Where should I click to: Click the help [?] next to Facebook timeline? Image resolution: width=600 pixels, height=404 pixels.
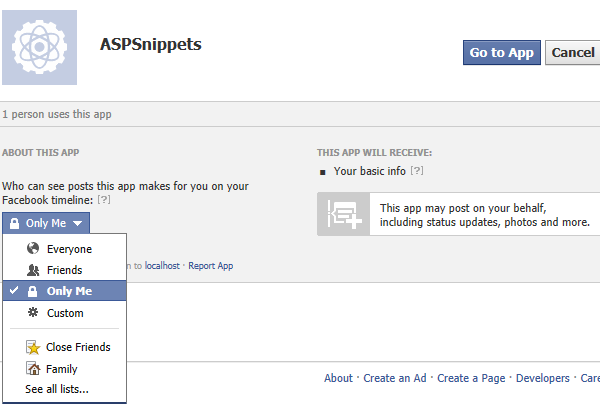tap(104, 200)
